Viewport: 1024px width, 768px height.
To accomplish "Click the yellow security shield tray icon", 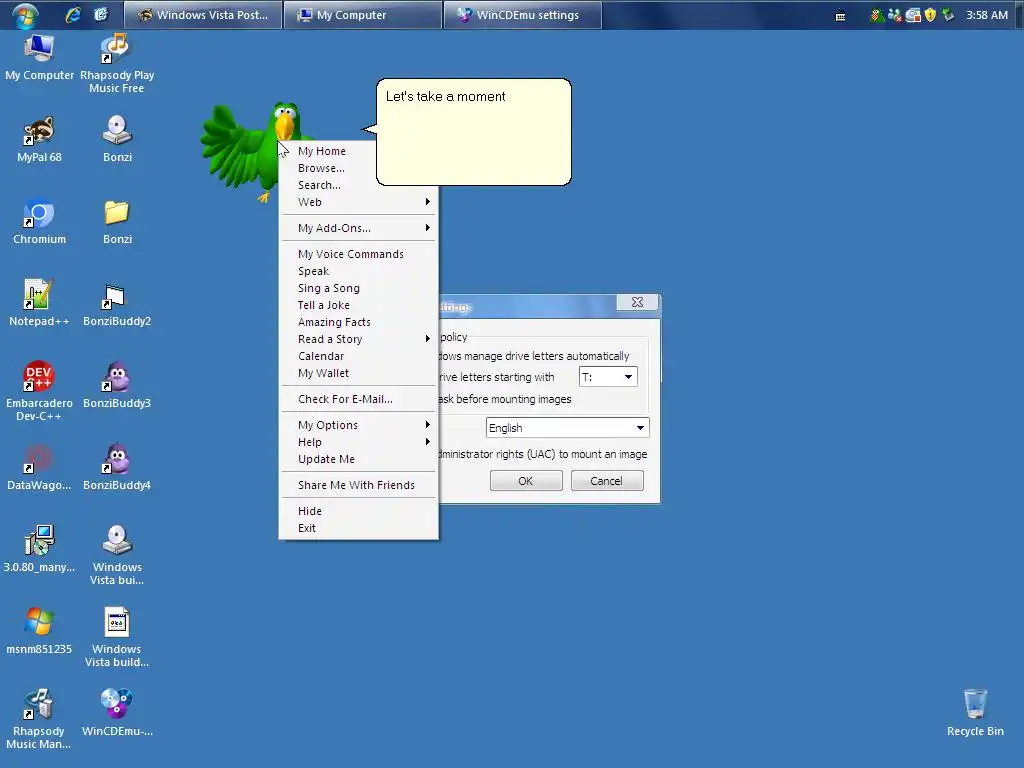I will click(931, 15).
